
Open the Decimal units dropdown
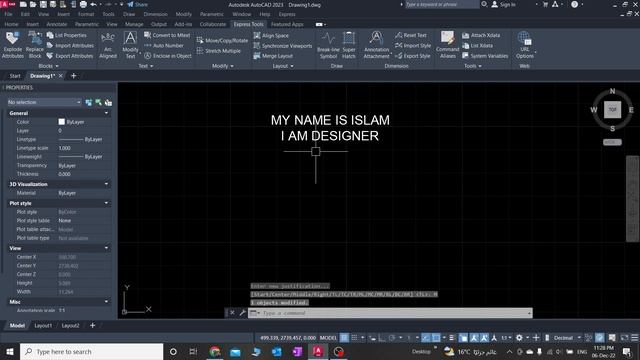tap(567, 338)
